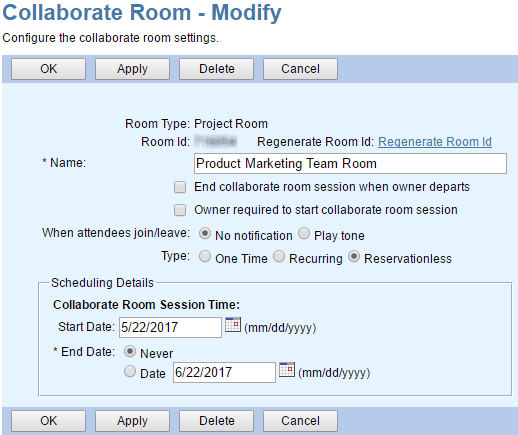Select Never for the End Date
The height and width of the screenshot is (435, 518).
[x=130, y=351]
